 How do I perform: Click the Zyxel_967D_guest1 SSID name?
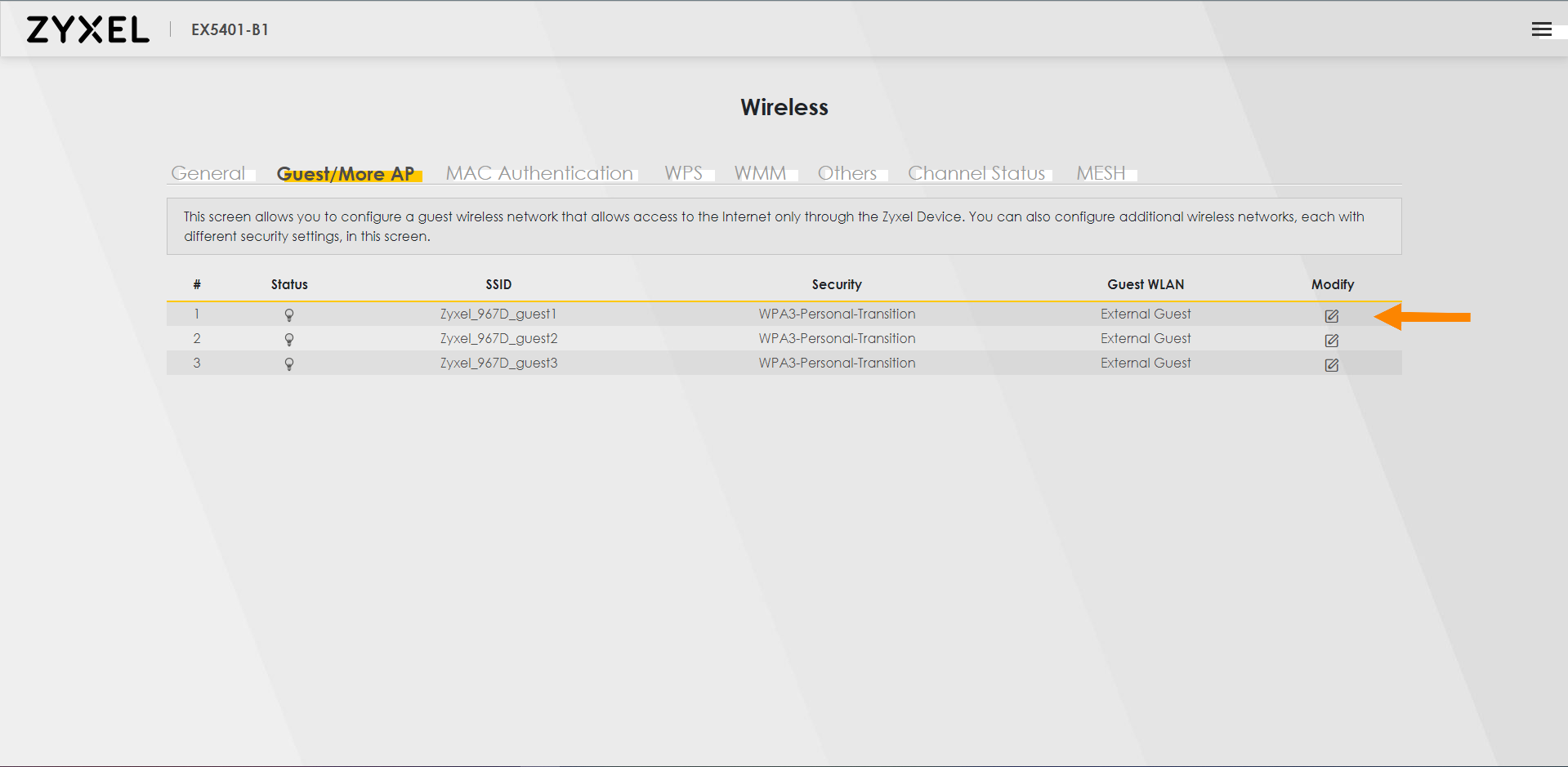coord(498,314)
